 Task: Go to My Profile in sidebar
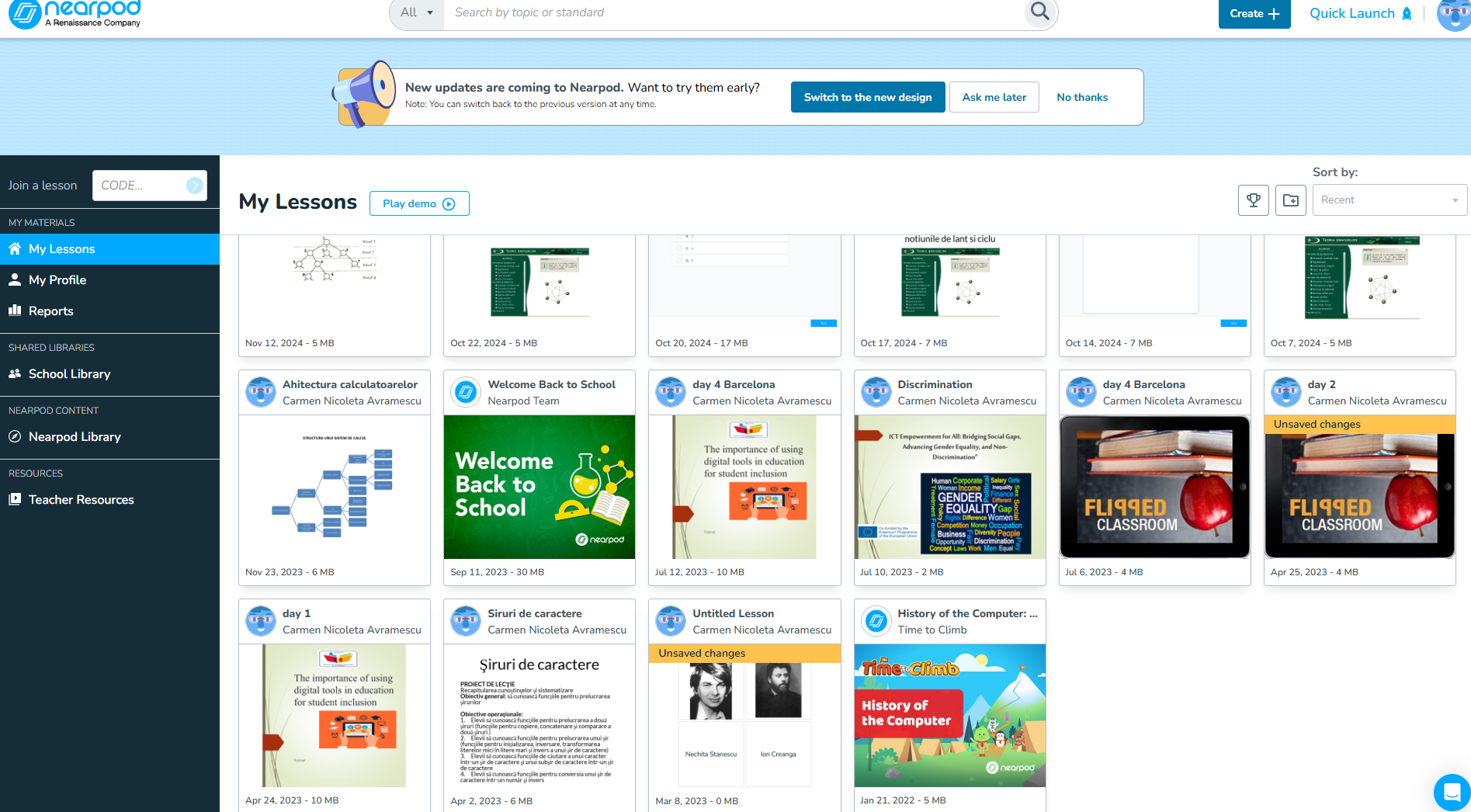(x=57, y=280)
